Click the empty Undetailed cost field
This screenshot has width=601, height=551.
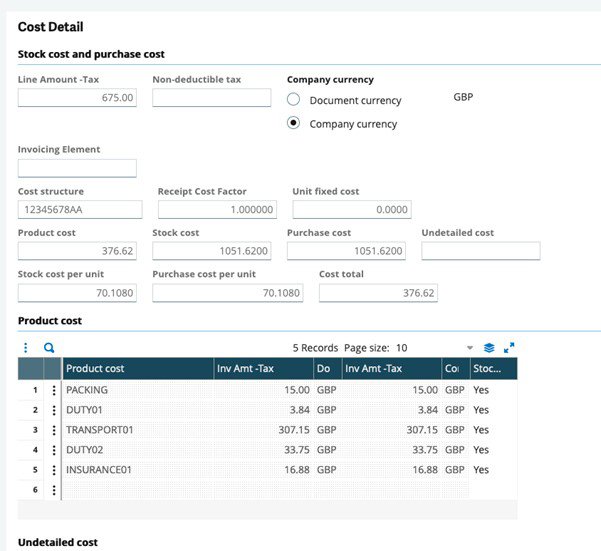click(481, 251)
